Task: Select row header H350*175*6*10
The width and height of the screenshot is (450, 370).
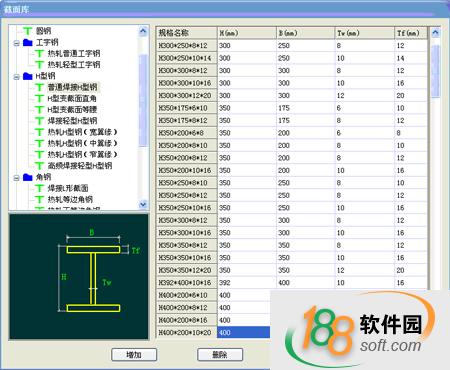Action: [x=186, y=108]
